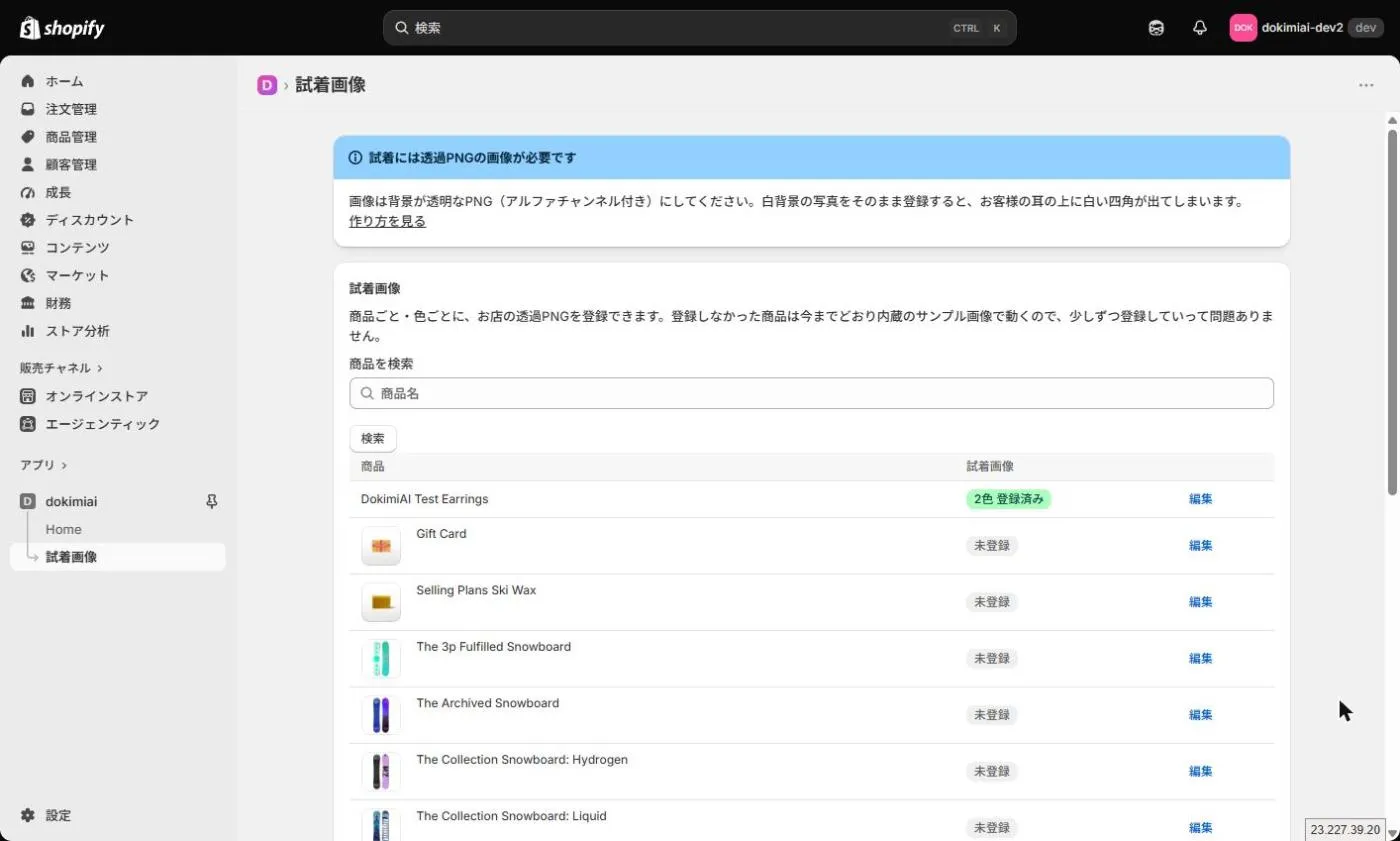Screen dimensions: 1400x841
Task: Click the purple D breadcrumb icon
Action: click(267, 85)
